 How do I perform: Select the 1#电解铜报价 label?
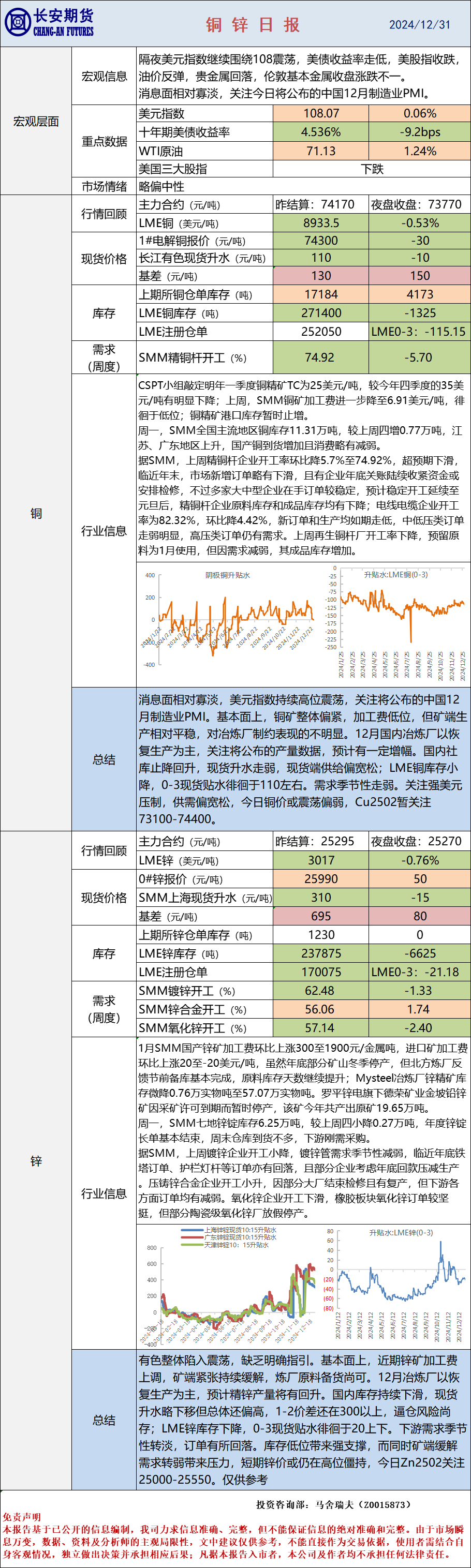coord(192,241)
